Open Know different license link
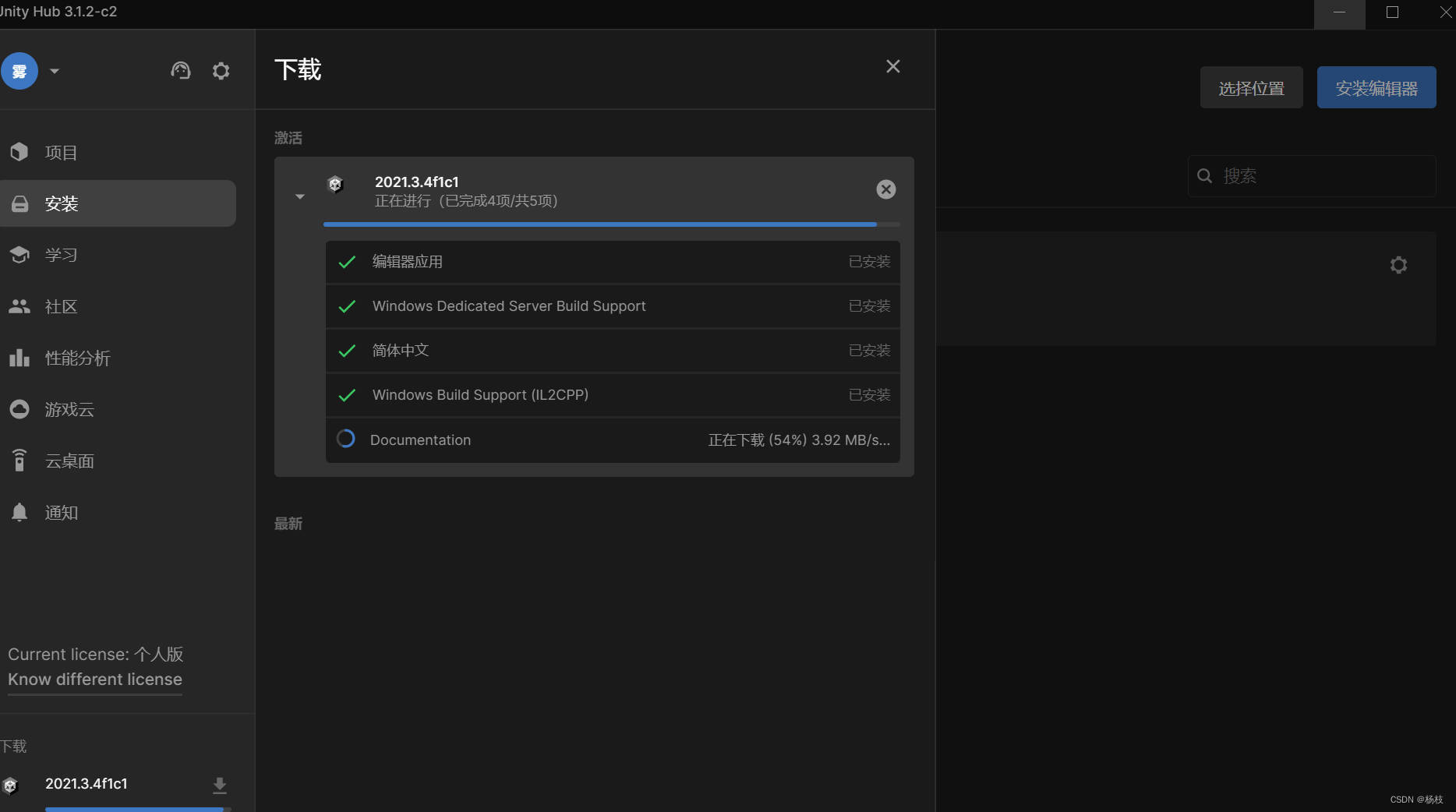1456x812 pixels. (x=95, y=680)
